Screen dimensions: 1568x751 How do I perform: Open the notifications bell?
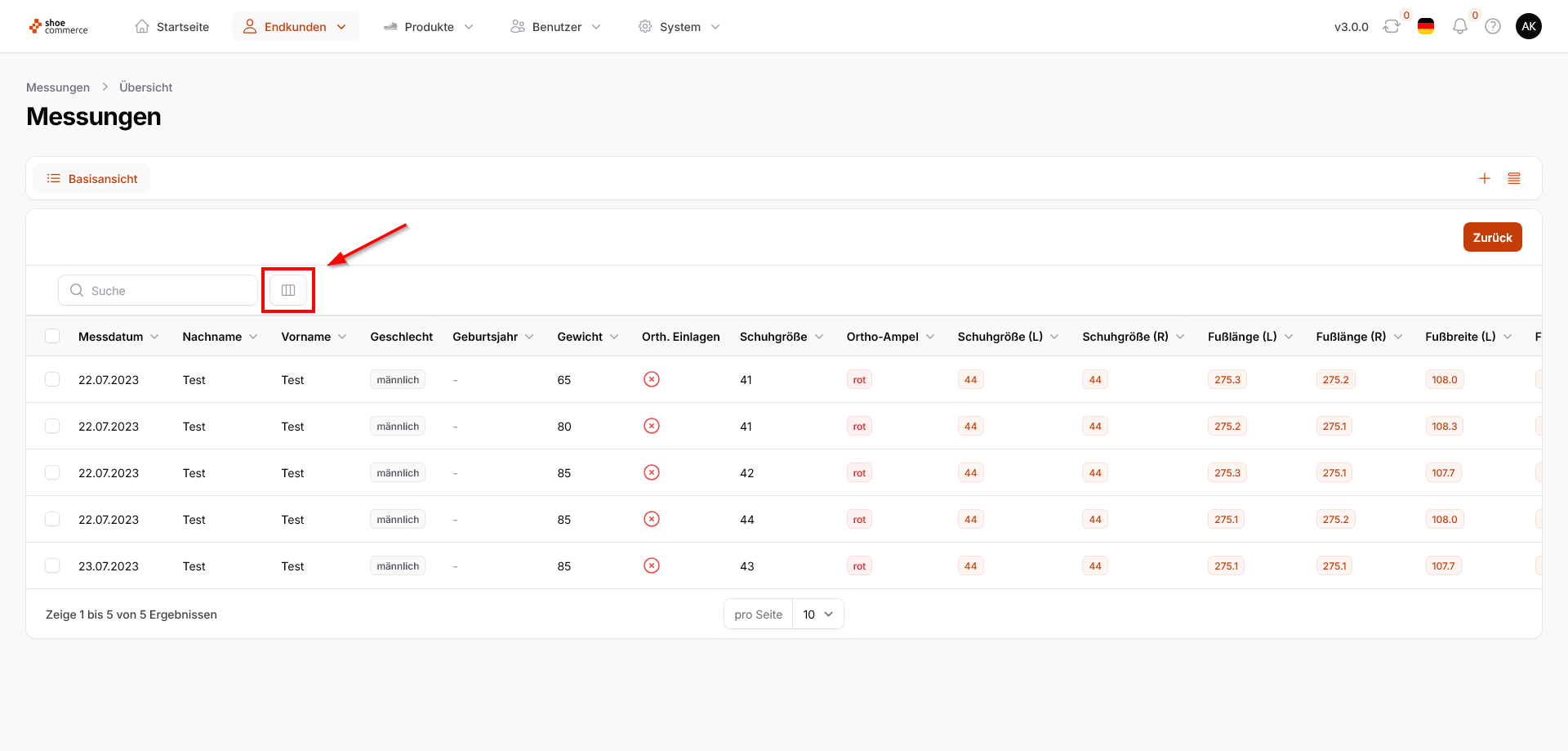coord(1460,26)
